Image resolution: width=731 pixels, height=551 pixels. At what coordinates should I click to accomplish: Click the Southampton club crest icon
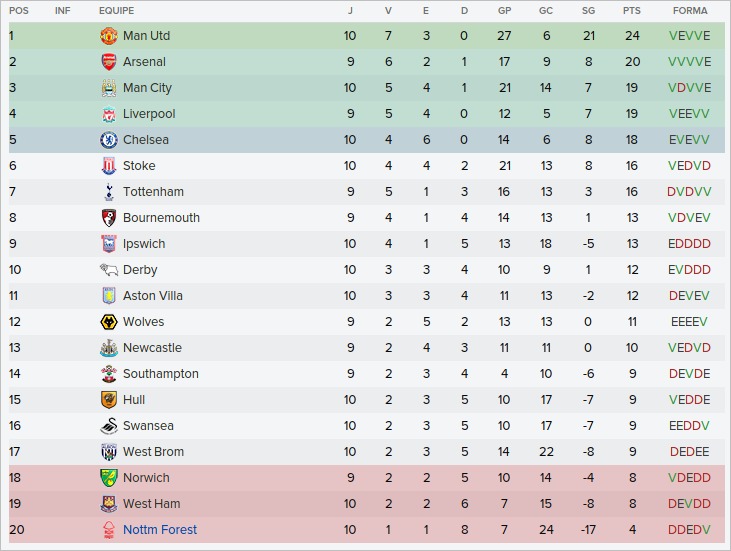tap(109, 374)
